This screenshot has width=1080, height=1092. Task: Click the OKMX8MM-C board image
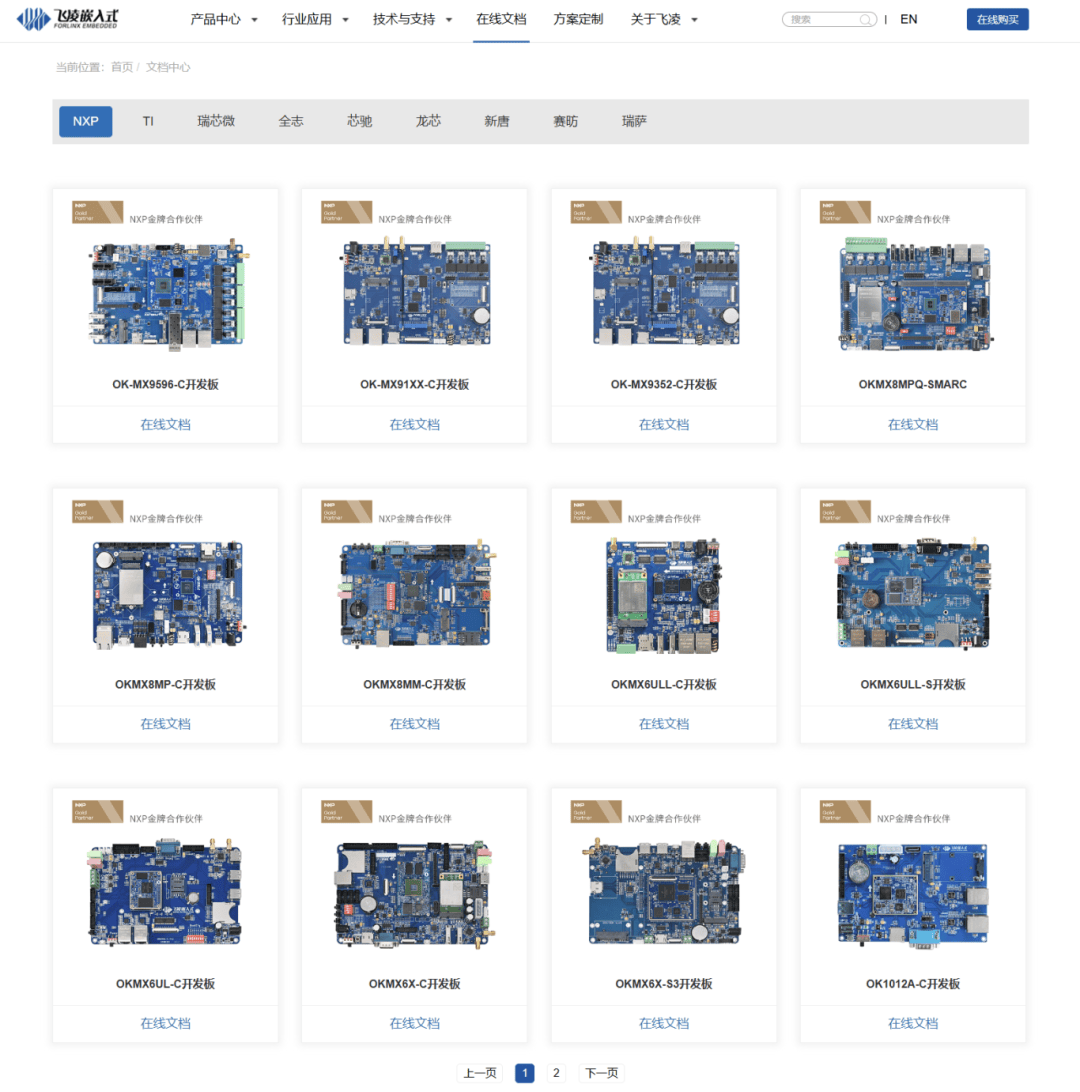pyautogui.click(x=416, y=593)
